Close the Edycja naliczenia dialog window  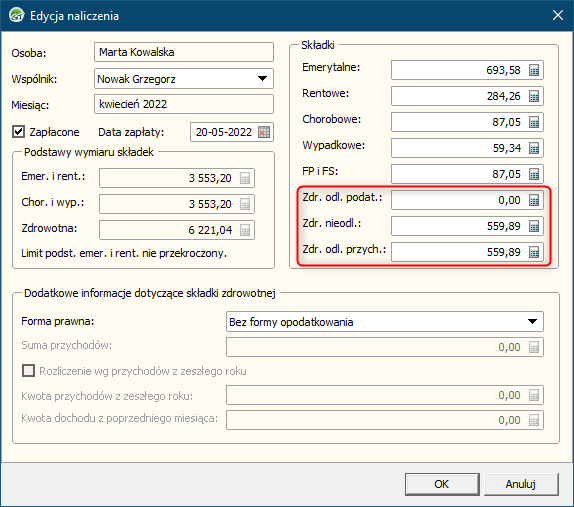tap(558, 15)
